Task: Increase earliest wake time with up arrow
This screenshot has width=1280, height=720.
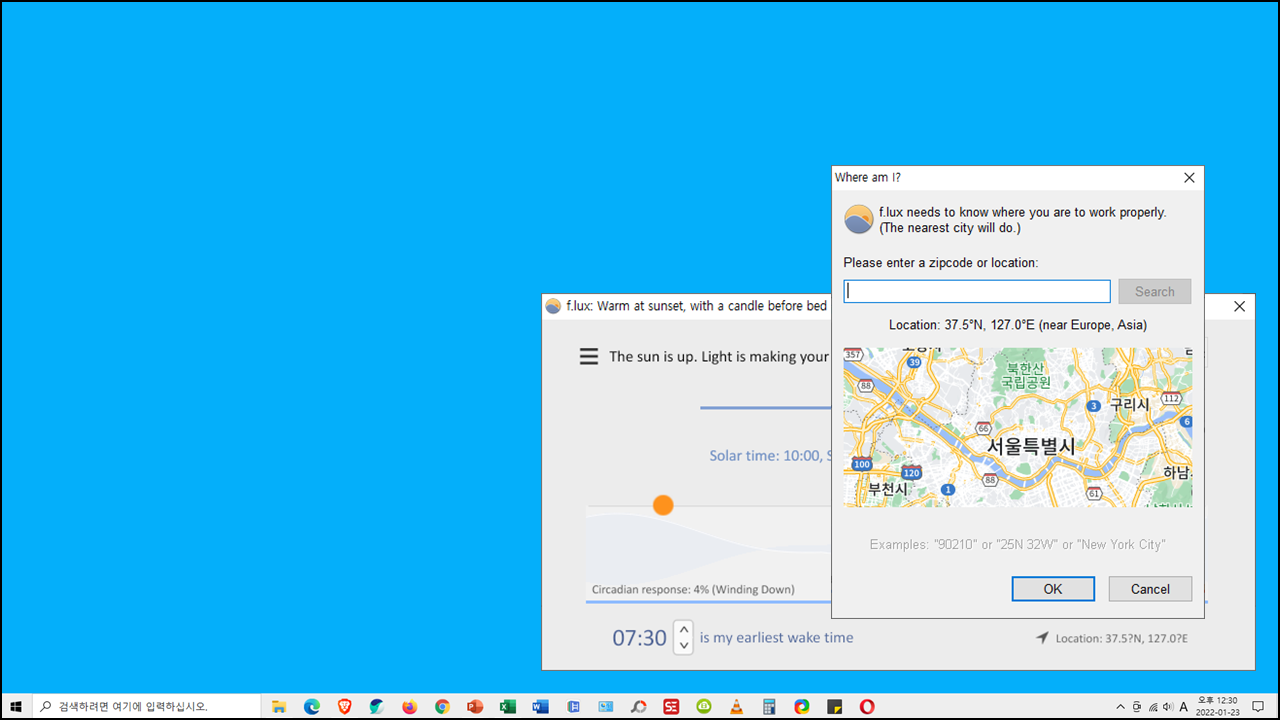Action: tap(684, 629)
